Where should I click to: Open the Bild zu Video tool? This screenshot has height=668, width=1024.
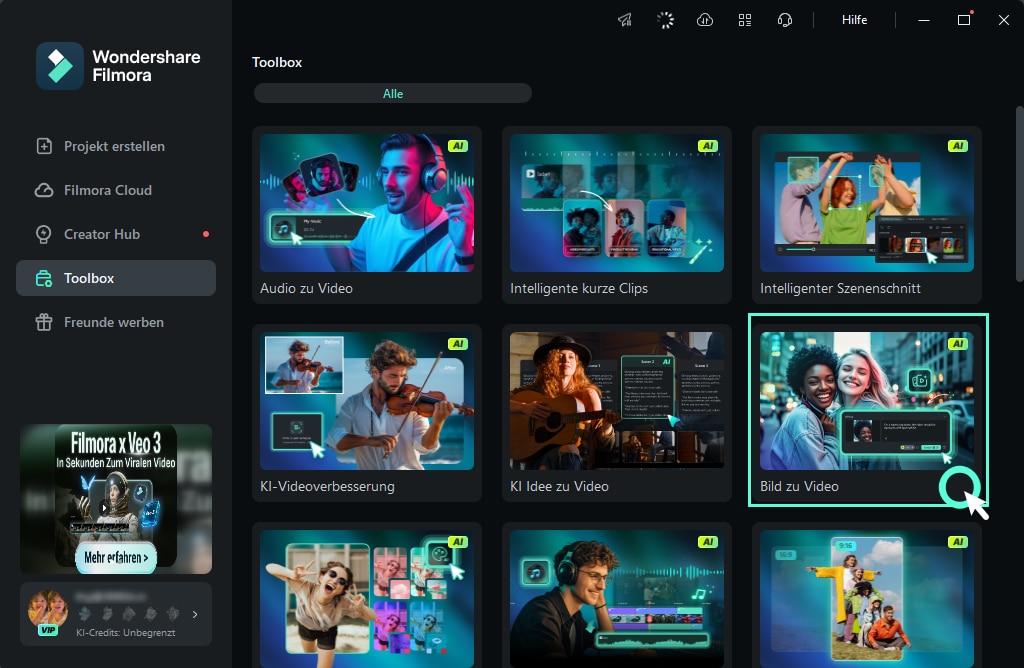coord(867,413)
